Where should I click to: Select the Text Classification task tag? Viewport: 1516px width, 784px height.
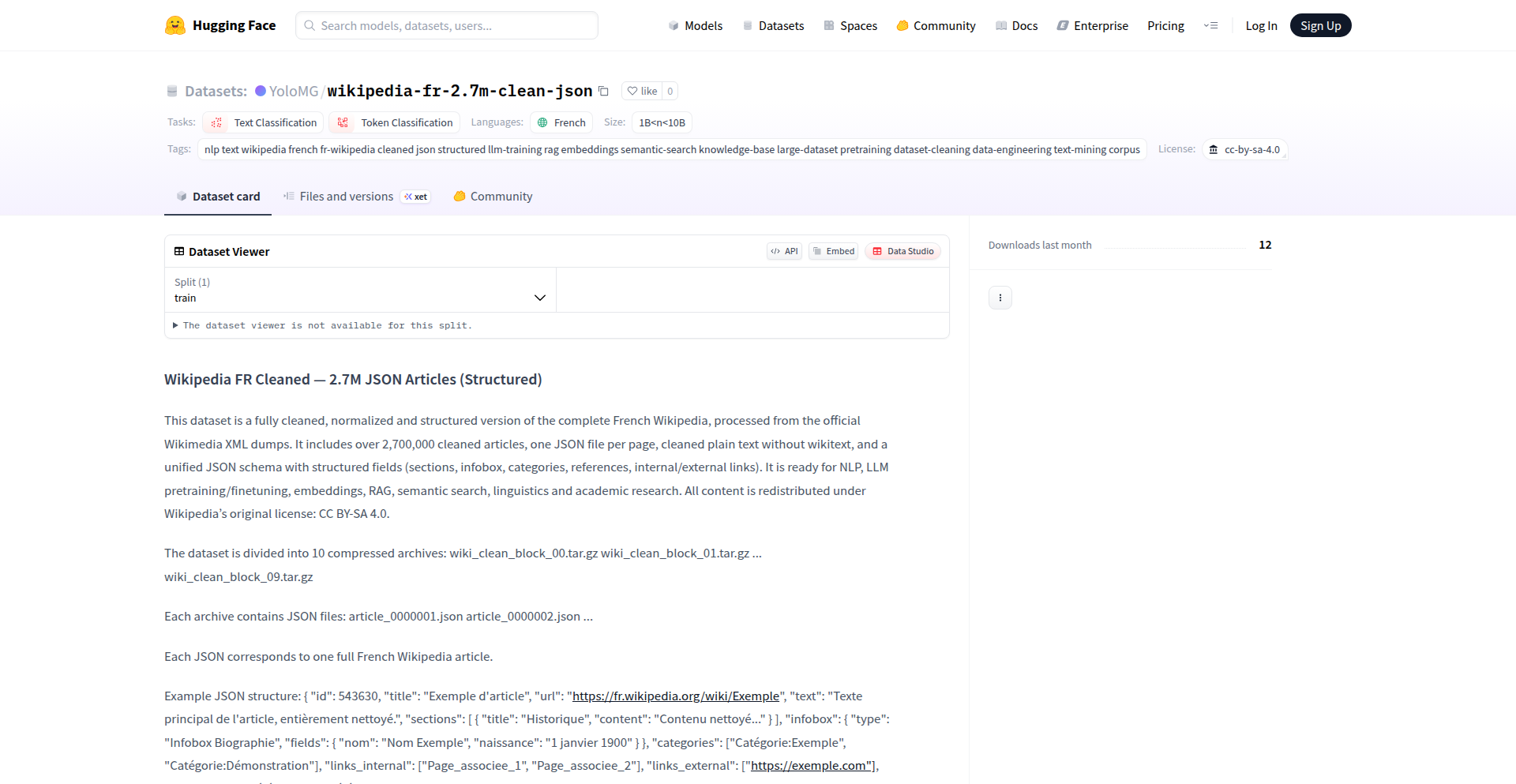pyautogui.click(x=263, y=122)
